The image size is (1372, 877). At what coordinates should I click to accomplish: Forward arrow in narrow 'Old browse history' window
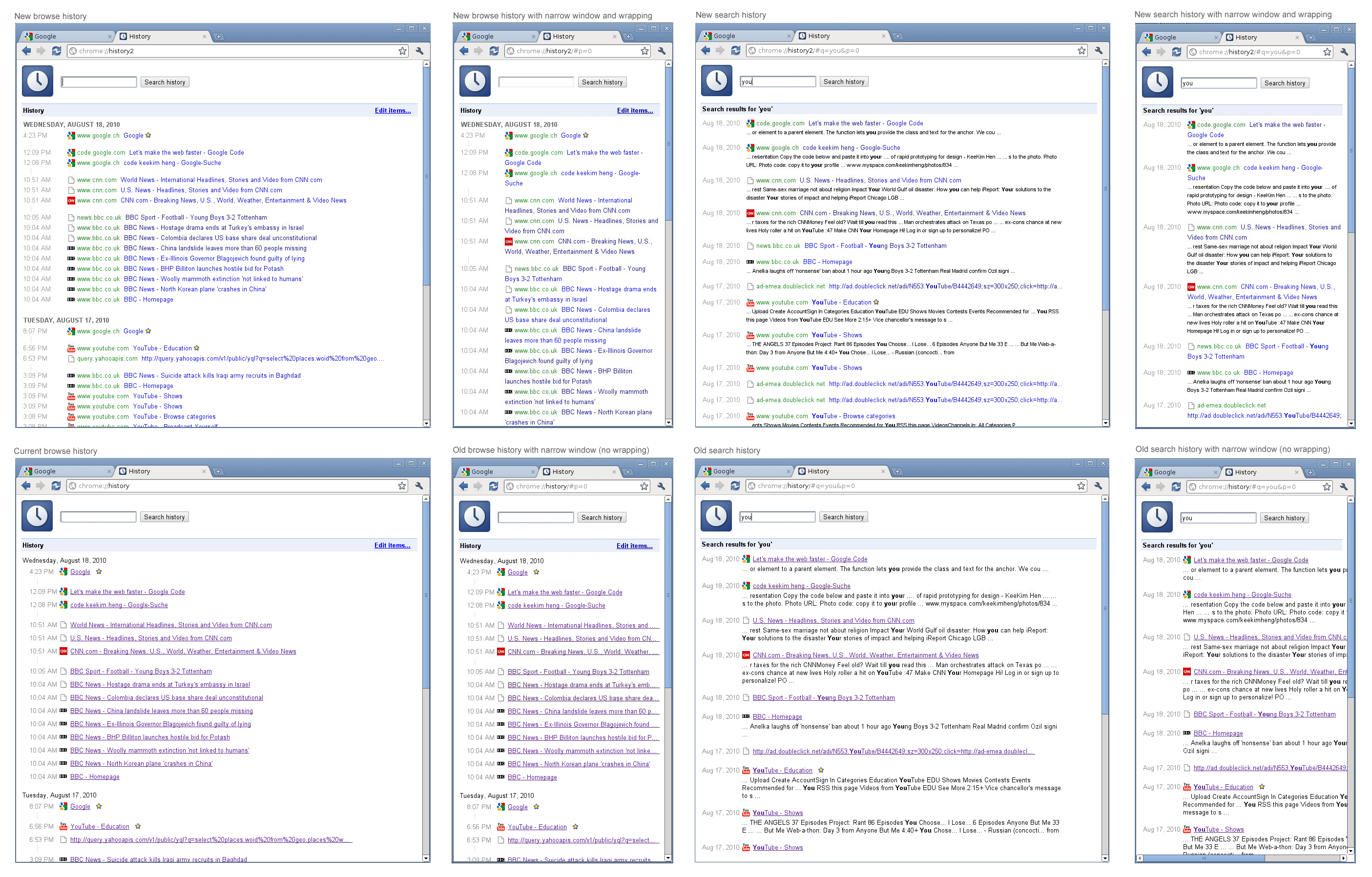[478, 487]
